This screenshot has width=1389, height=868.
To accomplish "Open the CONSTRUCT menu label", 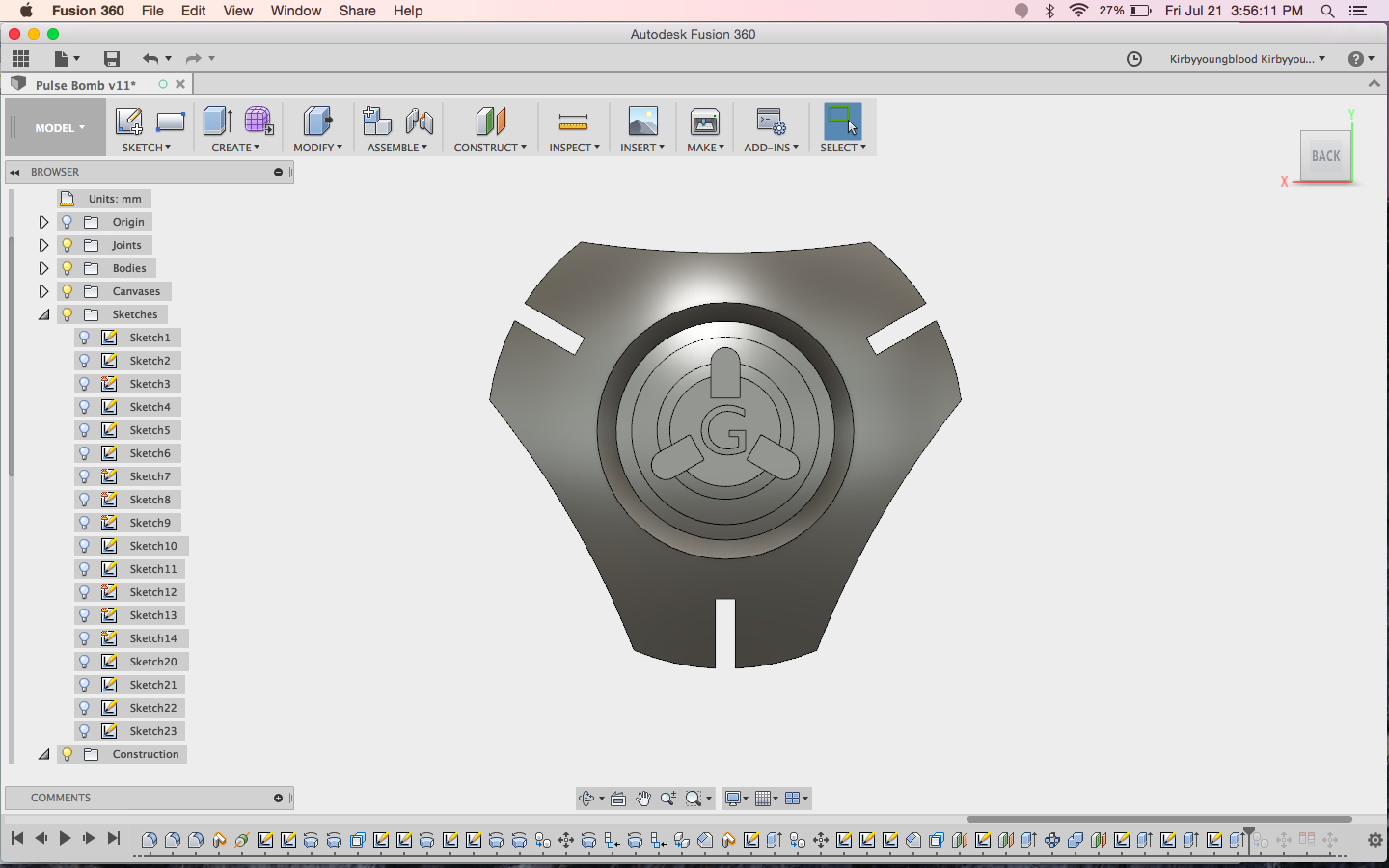I will [x=490, y=148].
